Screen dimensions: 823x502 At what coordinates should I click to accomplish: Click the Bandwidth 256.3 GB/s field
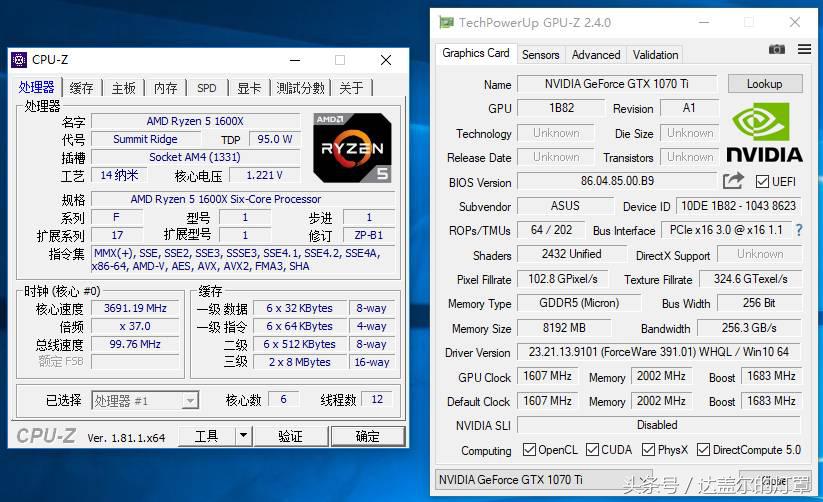749,328
